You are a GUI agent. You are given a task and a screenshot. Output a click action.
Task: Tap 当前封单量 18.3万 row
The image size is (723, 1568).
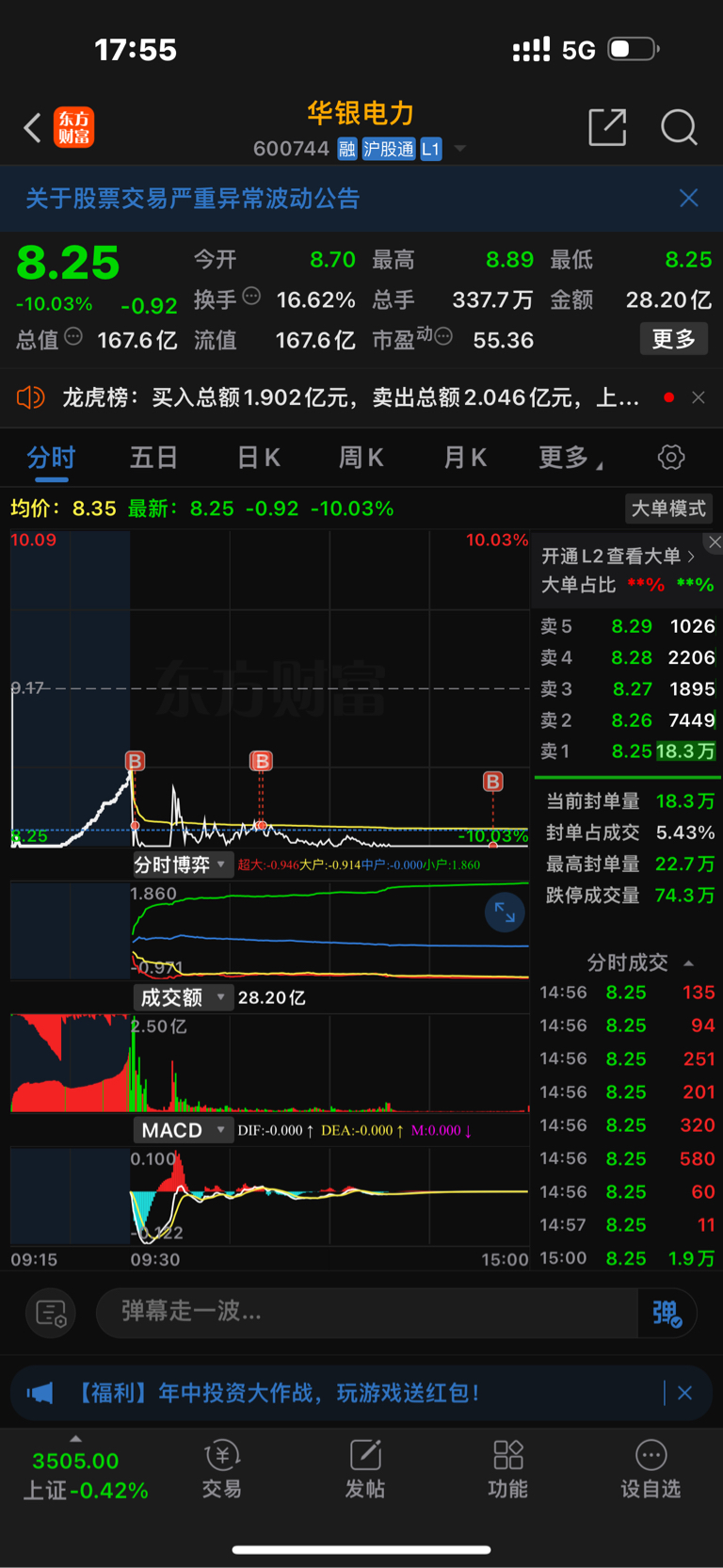point(629,801)
